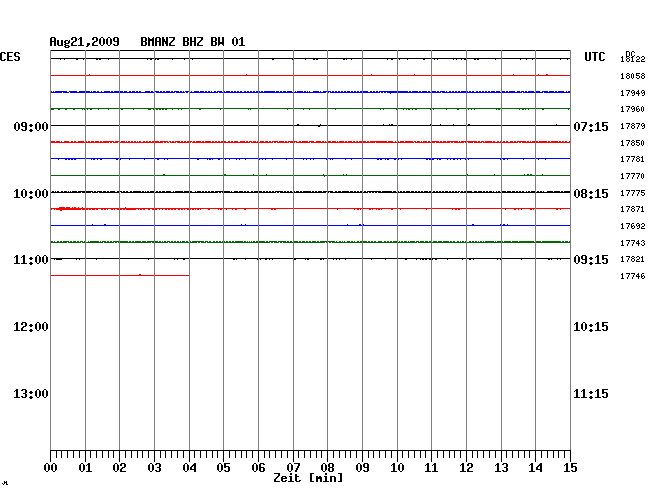Click the 11:00 left time label
Screen dimensions: 650x494
tap(31, 260)
